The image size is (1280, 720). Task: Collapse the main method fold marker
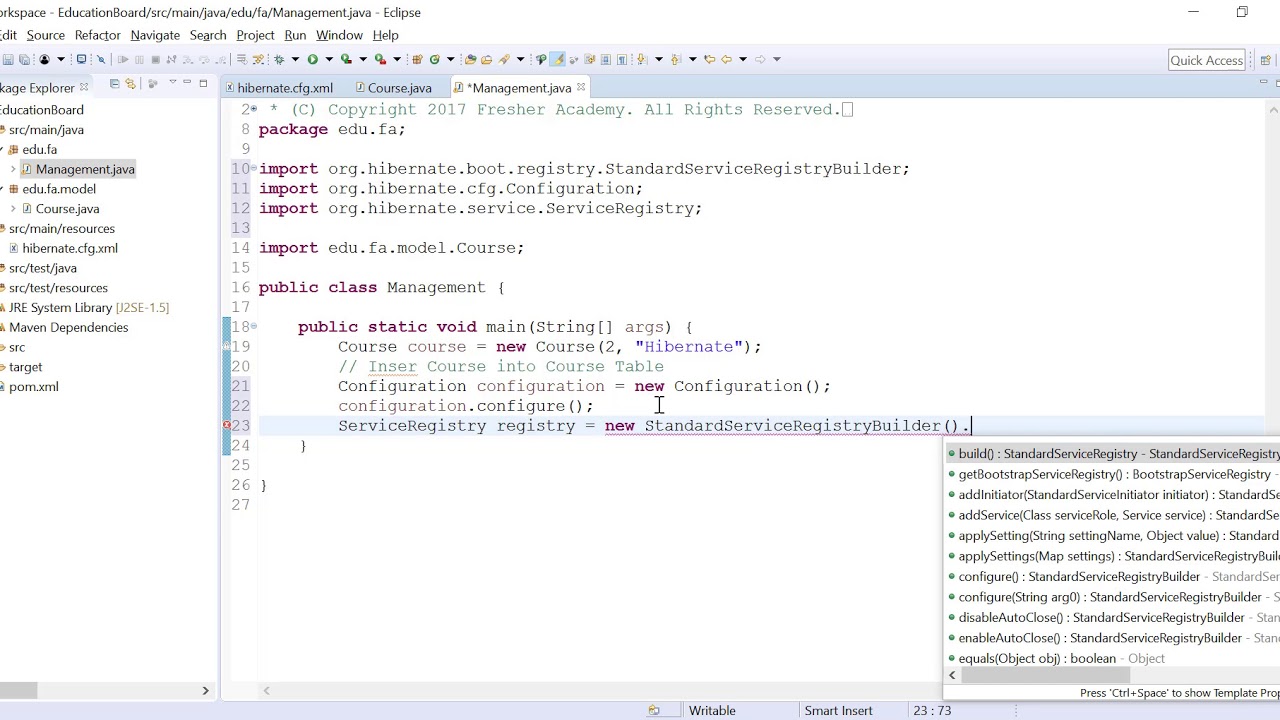coord(253,327)
